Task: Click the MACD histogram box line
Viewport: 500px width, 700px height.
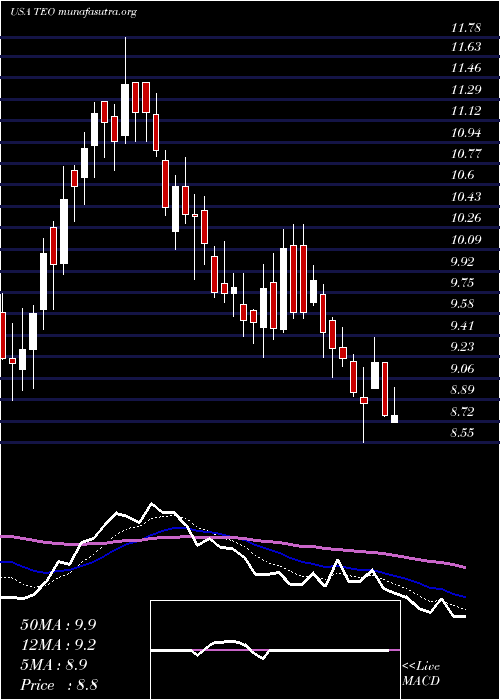Action: click(x=275, y=650)
